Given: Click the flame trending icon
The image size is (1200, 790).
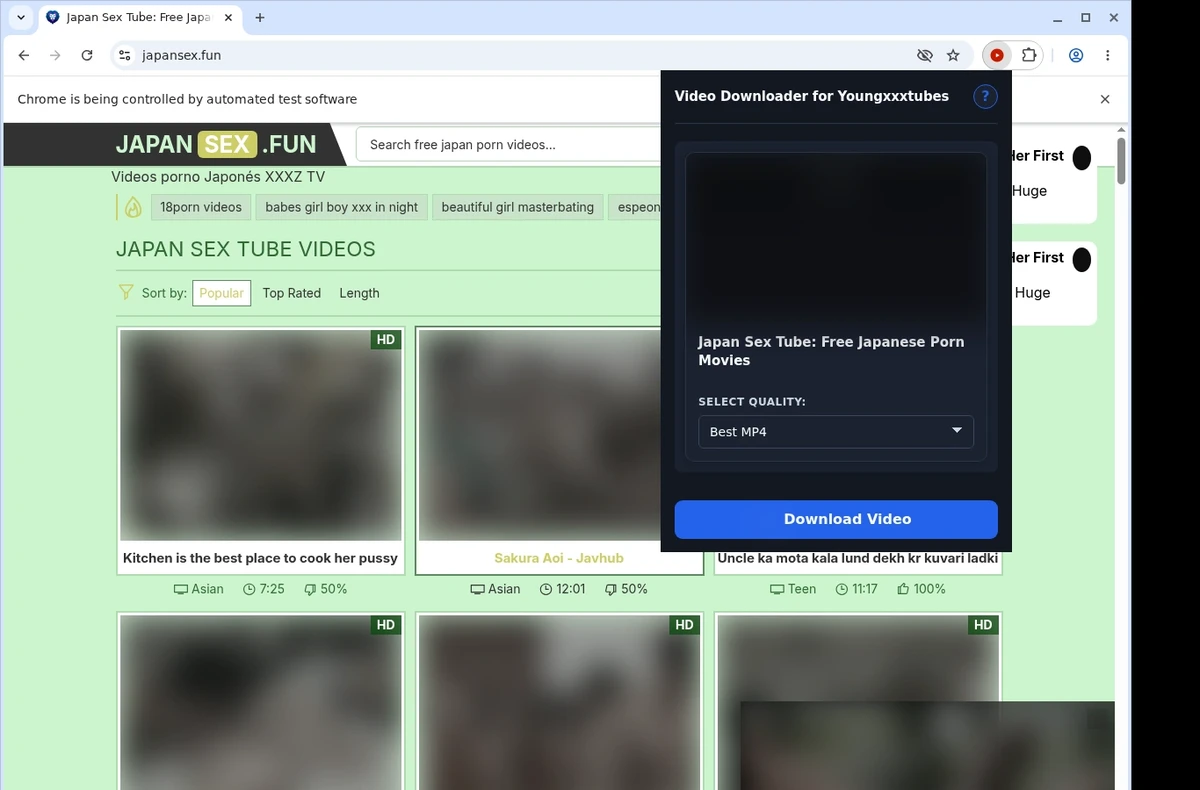Looking at the screenshot, I should tap(133, 207).
